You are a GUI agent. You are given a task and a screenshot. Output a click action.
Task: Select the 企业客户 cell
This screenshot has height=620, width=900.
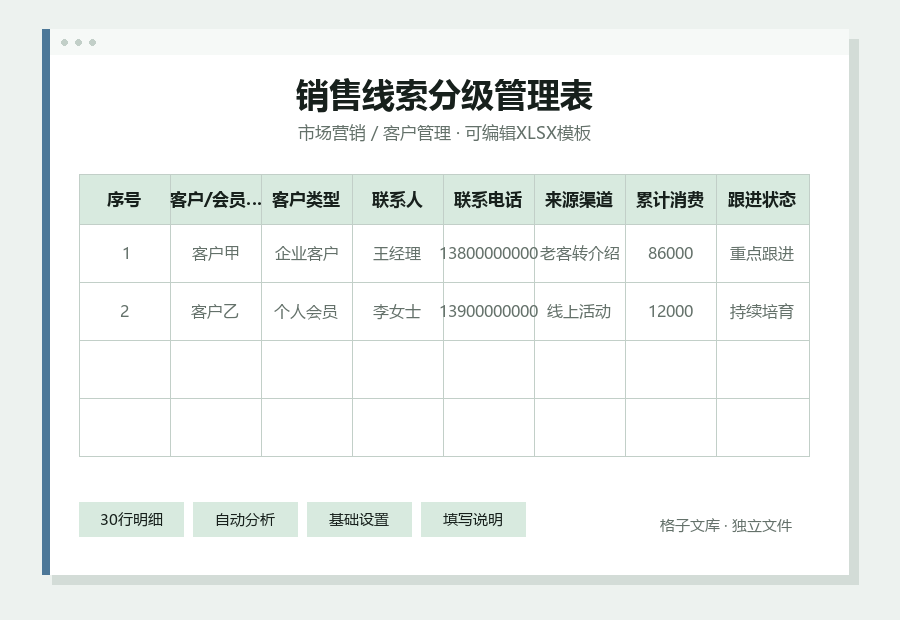coord(307,253)
